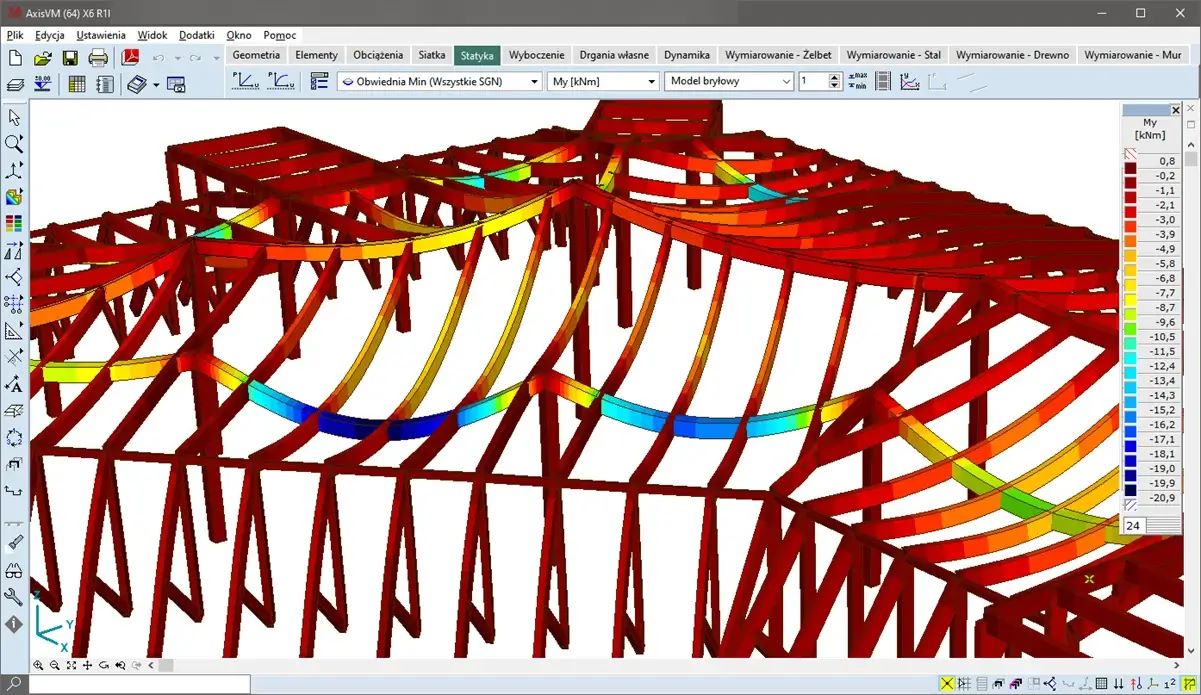Open the table browser icon

pos(76,84)
